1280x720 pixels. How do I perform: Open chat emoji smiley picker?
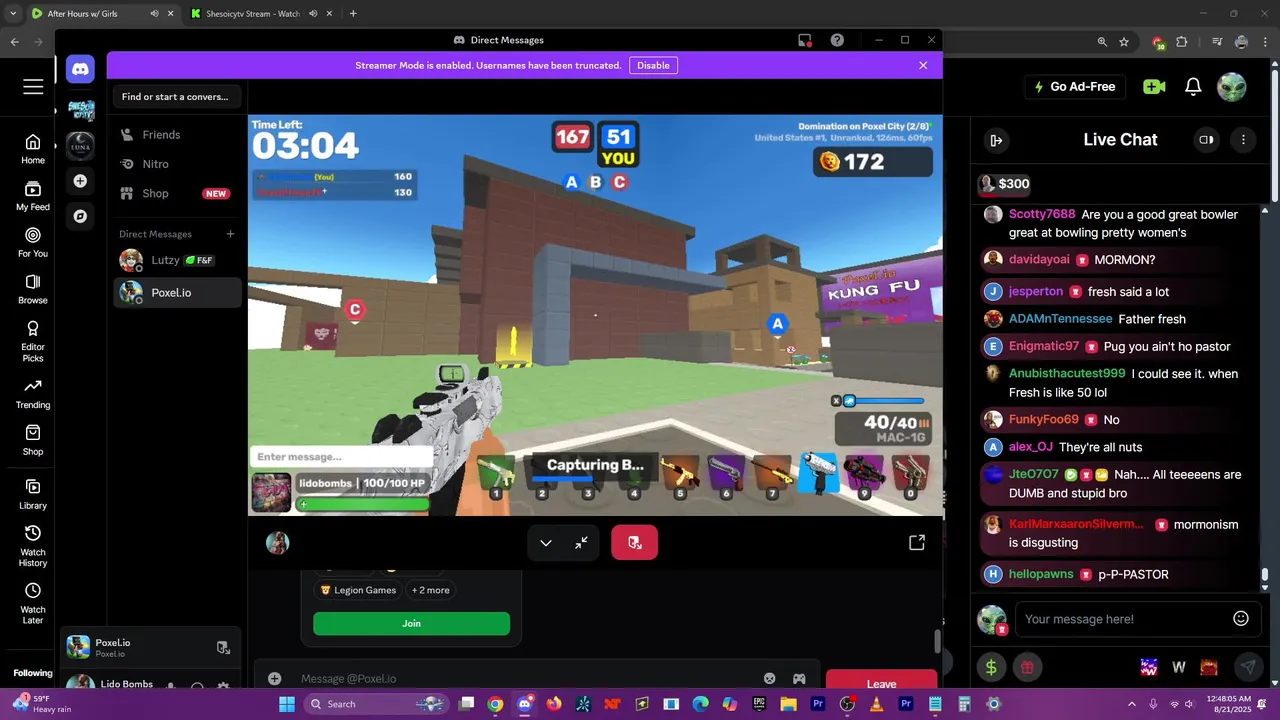coord(1241,619)
